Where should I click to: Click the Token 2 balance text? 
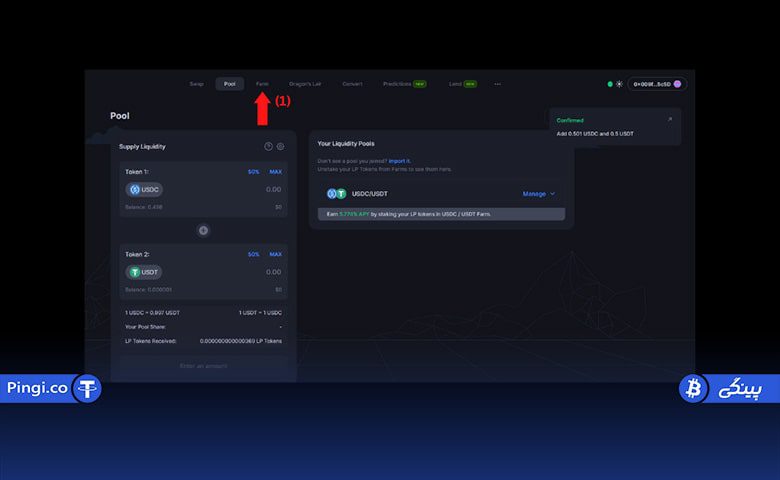148,289
